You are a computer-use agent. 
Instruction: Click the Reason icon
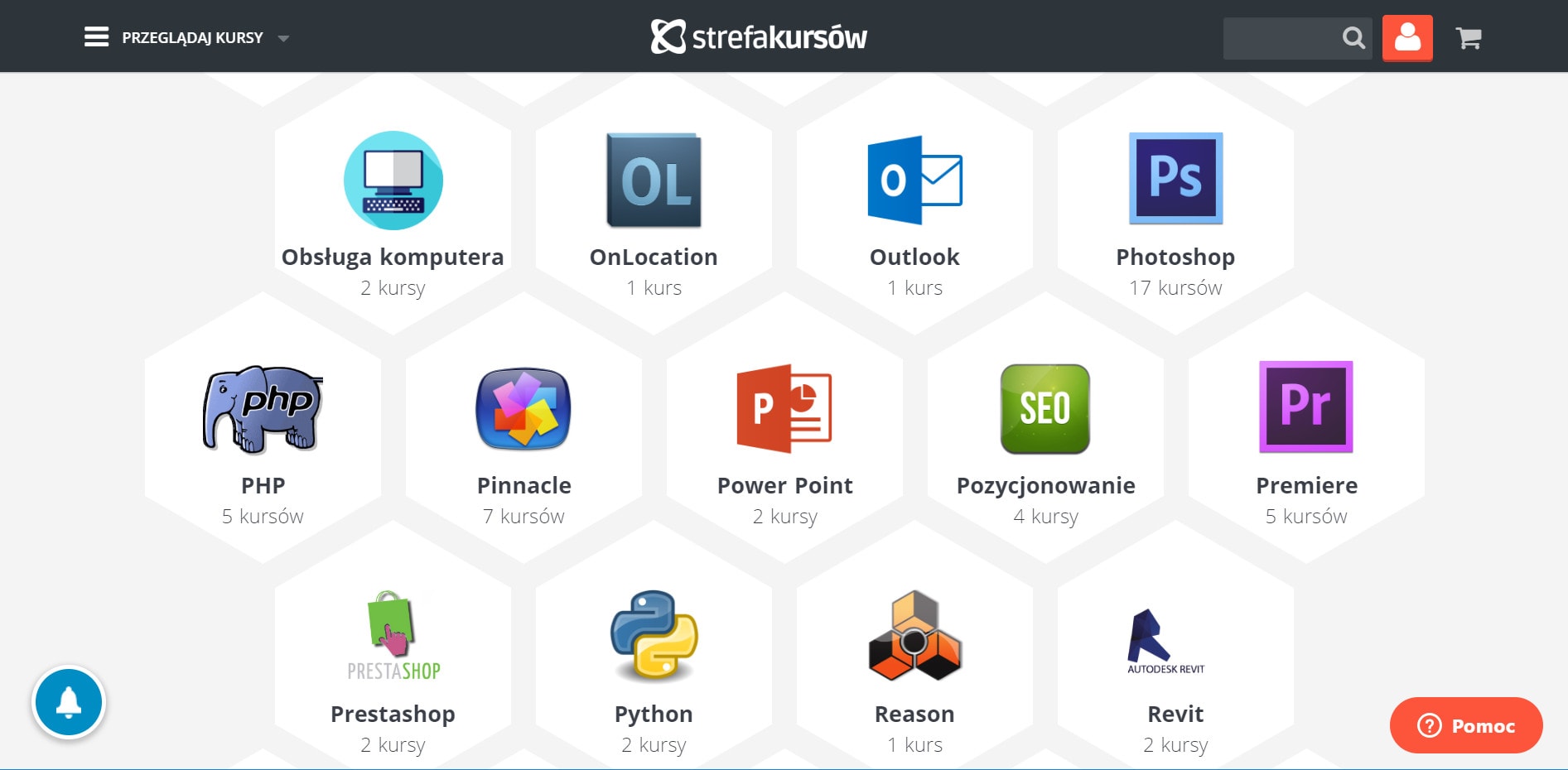(914, 636)
